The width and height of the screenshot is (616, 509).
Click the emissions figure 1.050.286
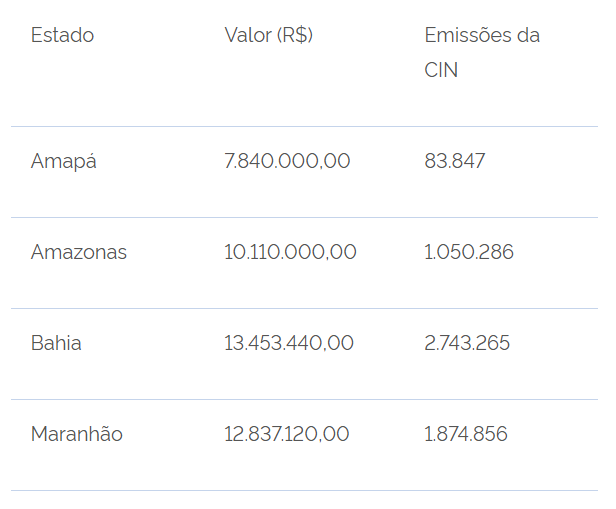point(469,252)
